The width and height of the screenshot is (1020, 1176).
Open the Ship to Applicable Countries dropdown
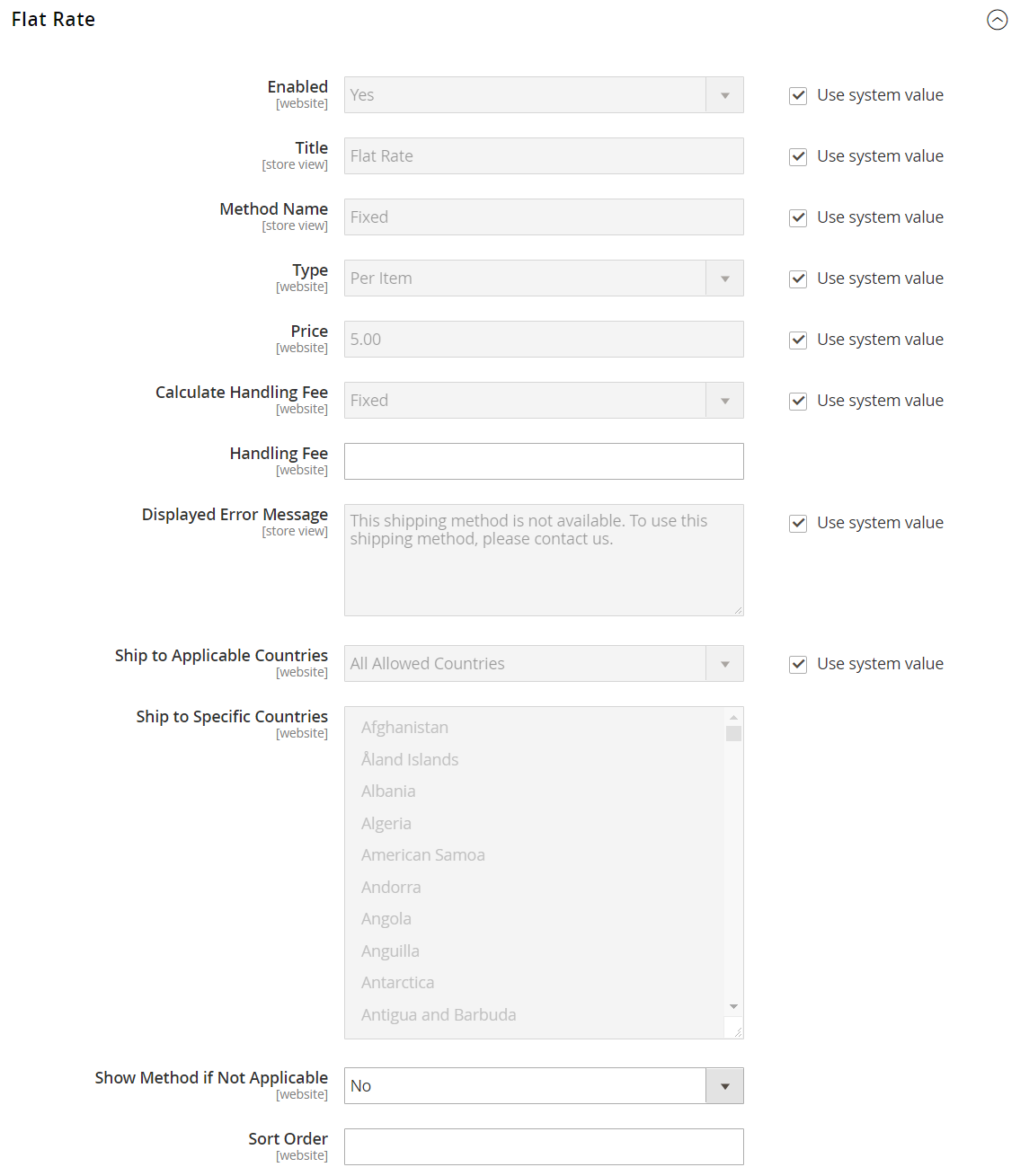[x=724, y=663]
